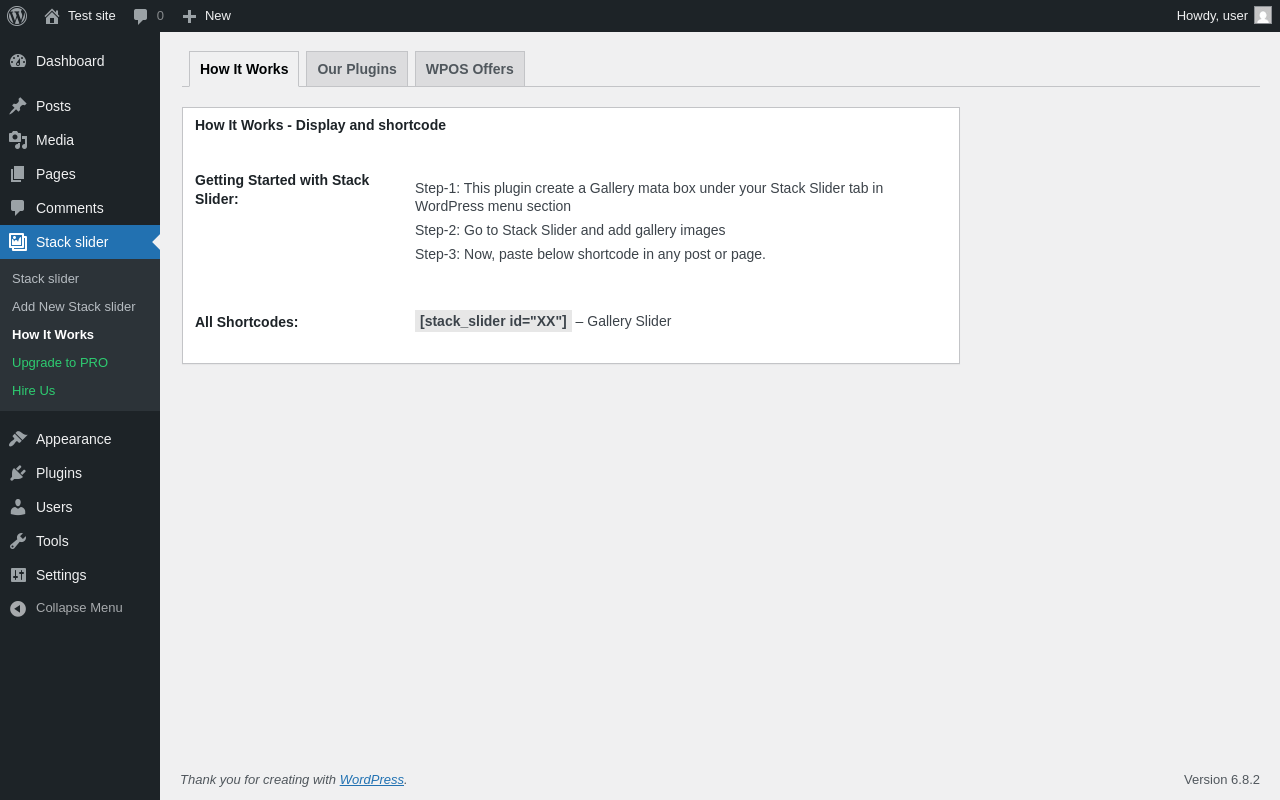Click the Plugins plug icon
Viewport: 1280px width, 800px height.
[x=18, y=473]
